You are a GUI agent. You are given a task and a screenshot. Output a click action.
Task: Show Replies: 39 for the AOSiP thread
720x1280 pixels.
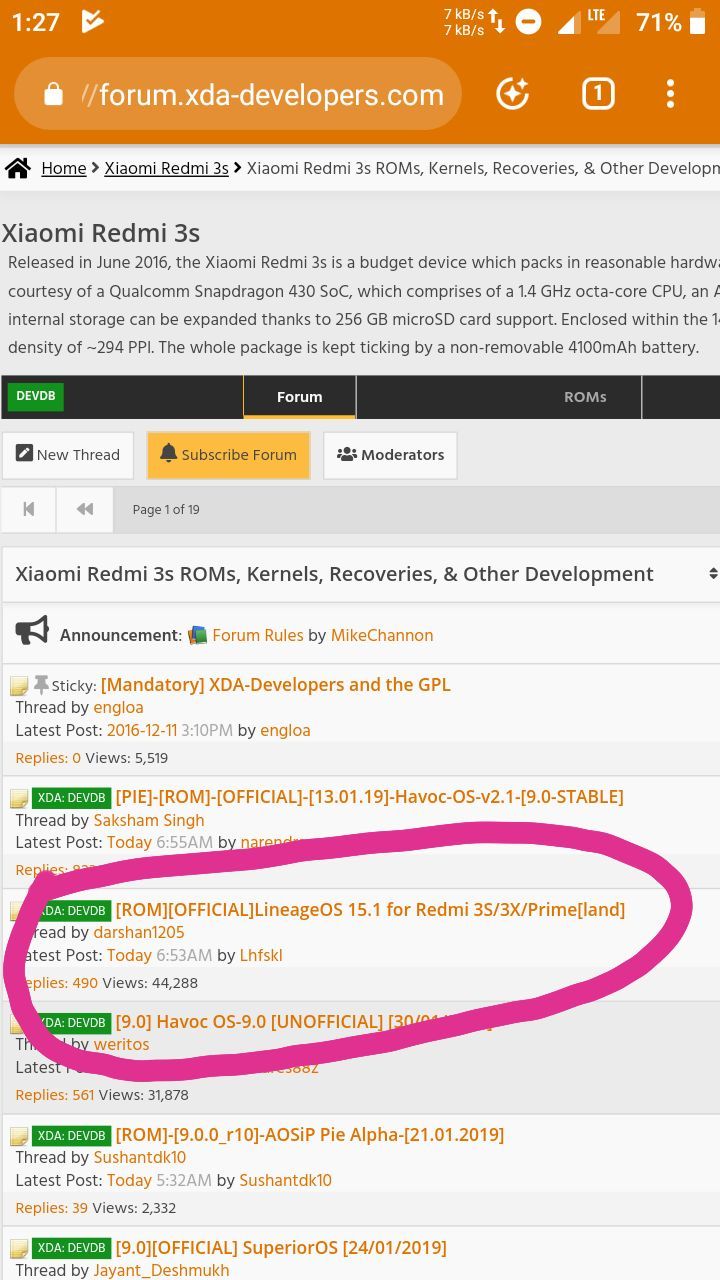point(51,1208)
